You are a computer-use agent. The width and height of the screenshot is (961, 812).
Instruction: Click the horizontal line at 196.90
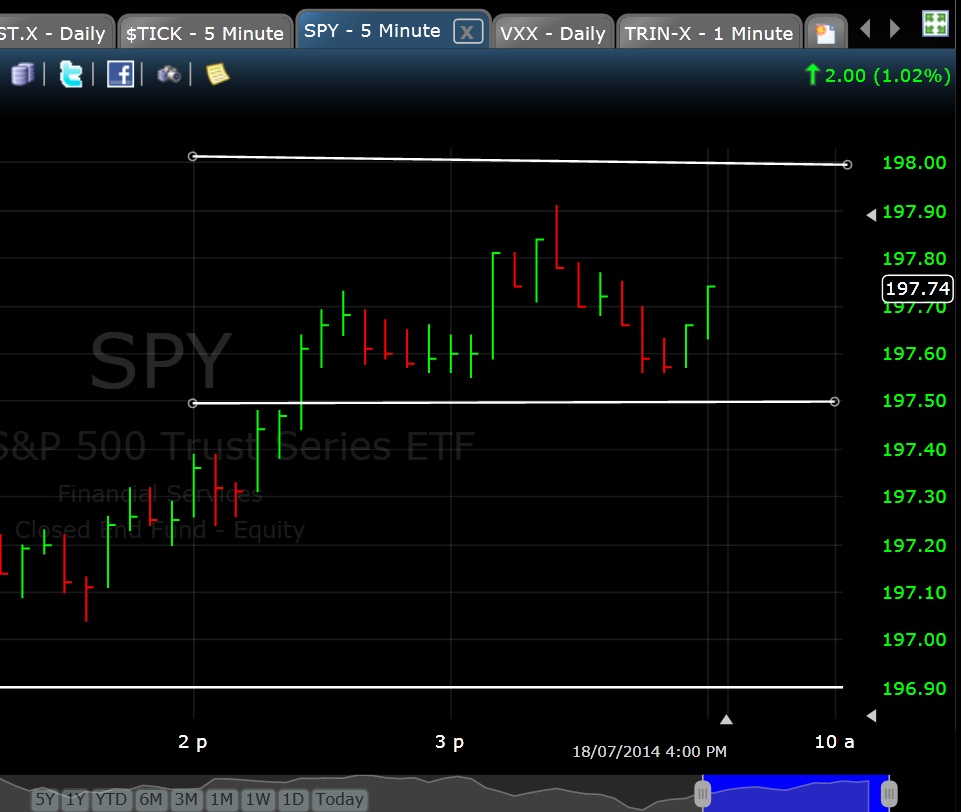click(x=422, y=688)
